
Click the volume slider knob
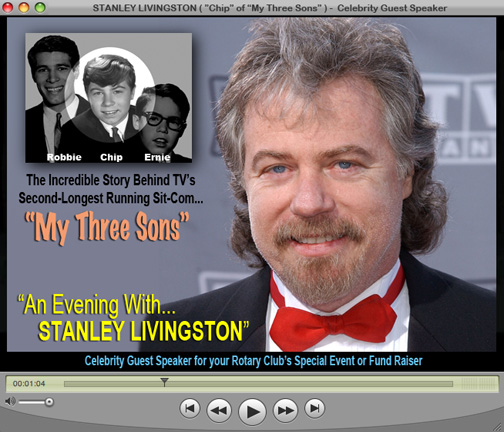coord(49,402)
